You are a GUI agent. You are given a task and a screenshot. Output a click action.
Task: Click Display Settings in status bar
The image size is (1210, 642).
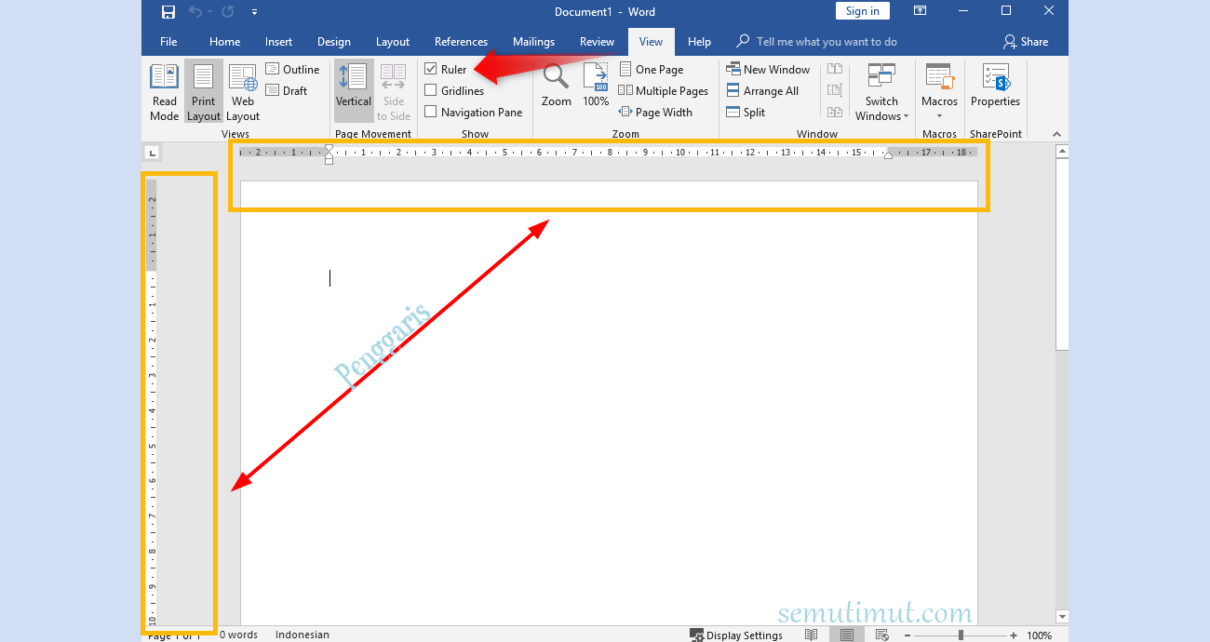click(736, 635)
